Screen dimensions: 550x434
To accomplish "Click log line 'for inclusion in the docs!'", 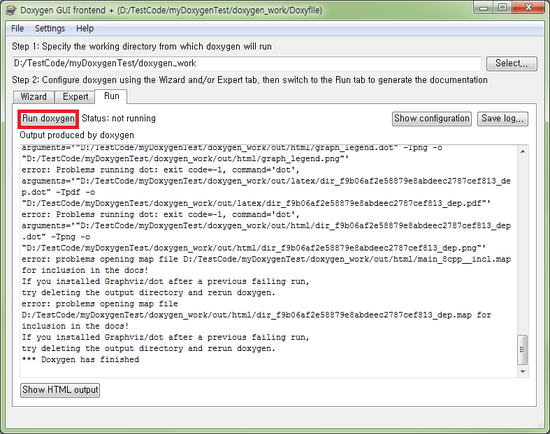I will pyautogui.click(x=85, y=271).
